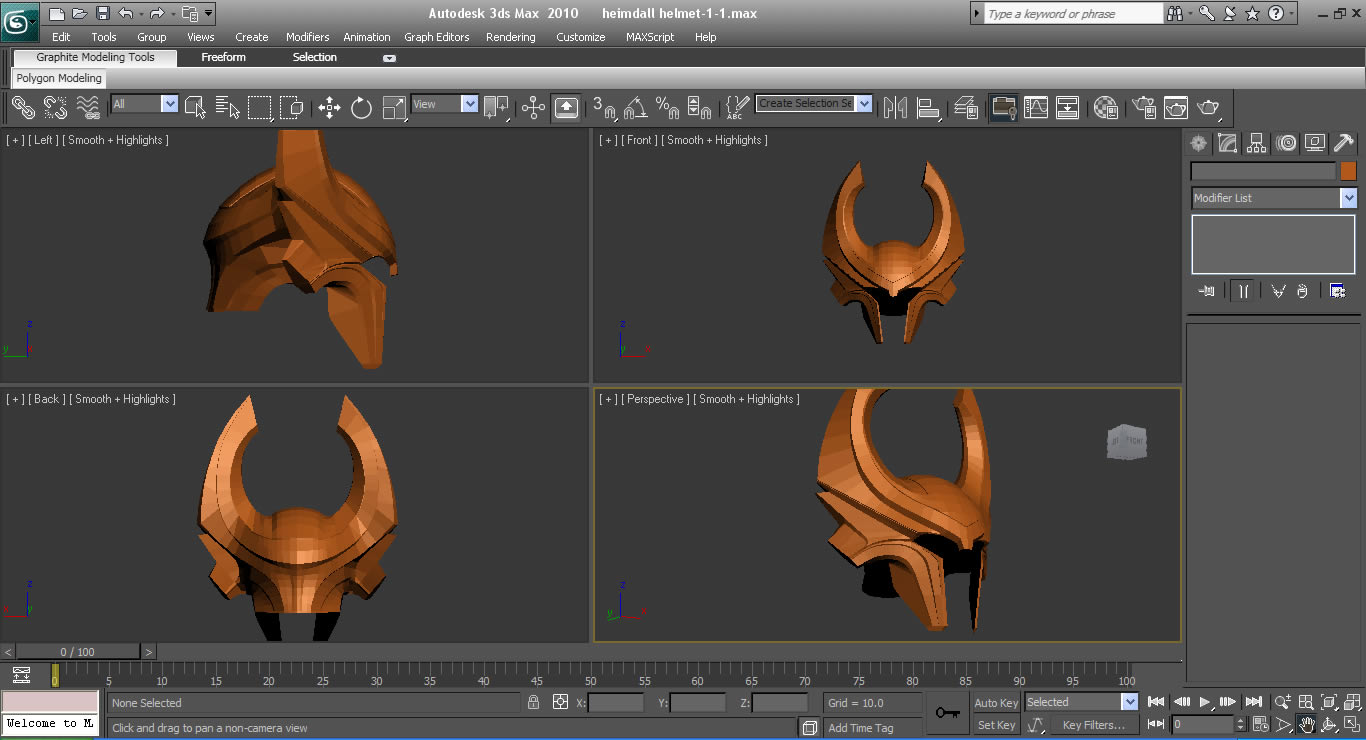Click the Render Production teapot

[1209, 106]
